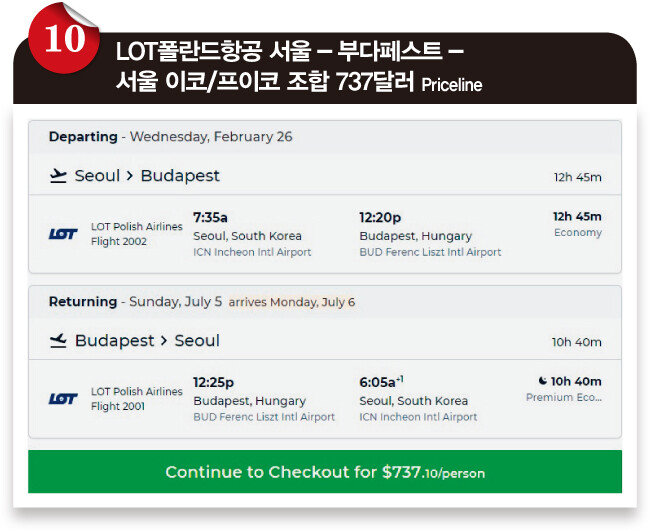
Task: Click the overnight moon icon beside 10h 40m
Action: tap(543, 381)
